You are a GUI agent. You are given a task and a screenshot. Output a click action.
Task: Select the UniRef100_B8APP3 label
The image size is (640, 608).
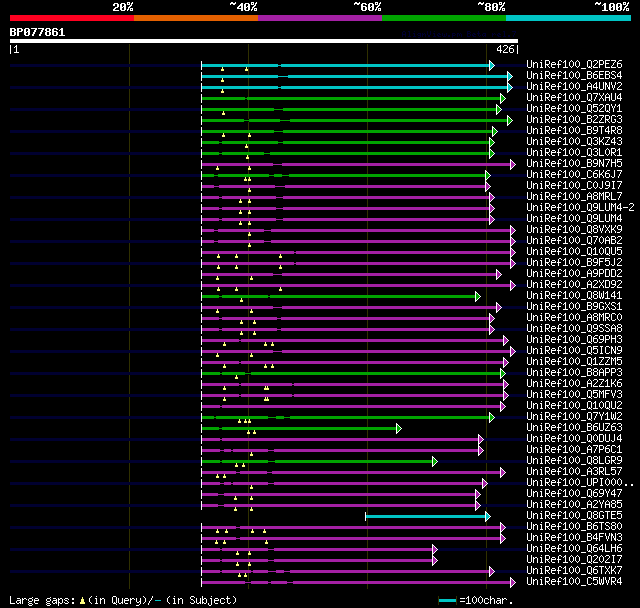click(574, 373)
